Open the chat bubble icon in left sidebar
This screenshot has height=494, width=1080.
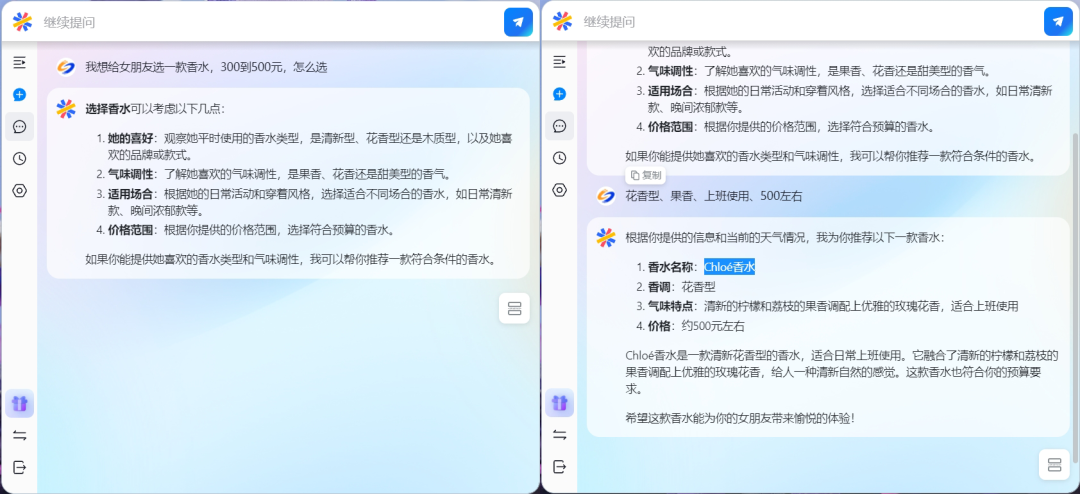pyautogui.click(x=19, y=127)
